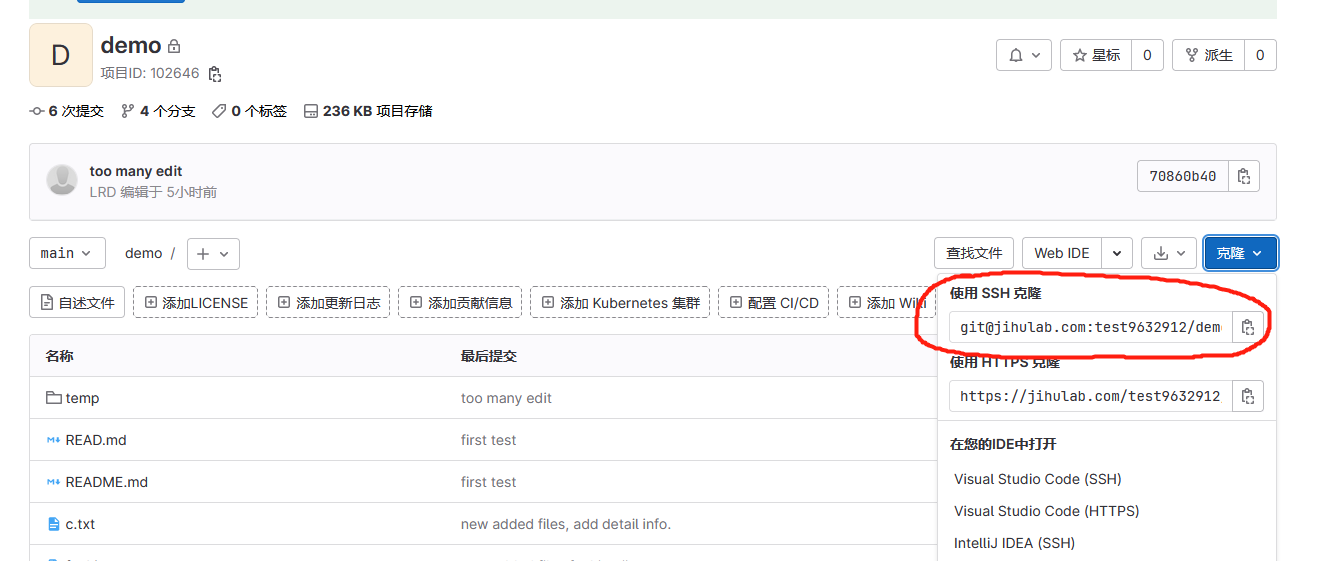
Task: Click the temp folder icon
Action: pyautogui.click(x=54, y=398)
